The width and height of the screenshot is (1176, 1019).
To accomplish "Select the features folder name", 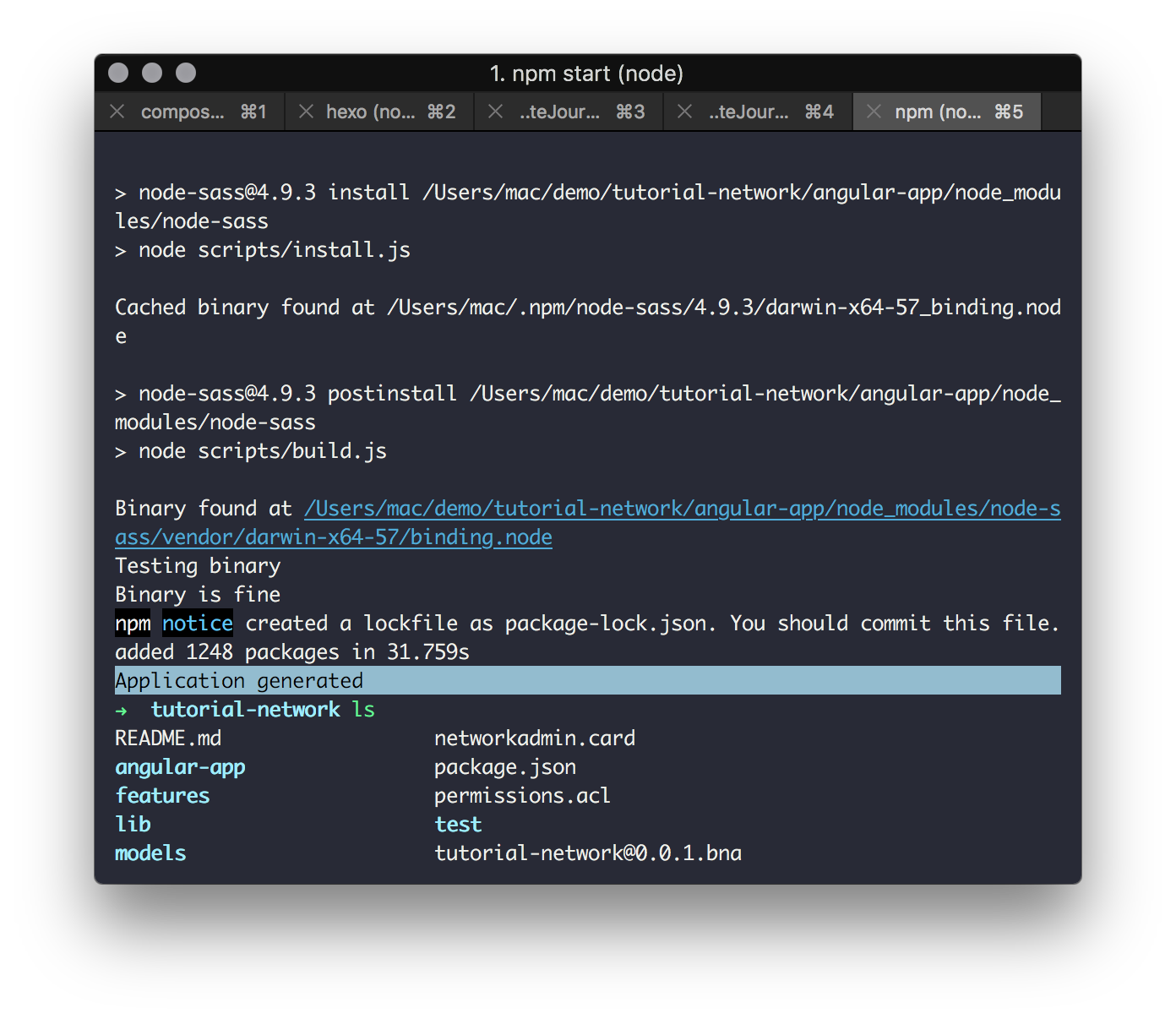I will pyautogui.click(x=162, y=795).
